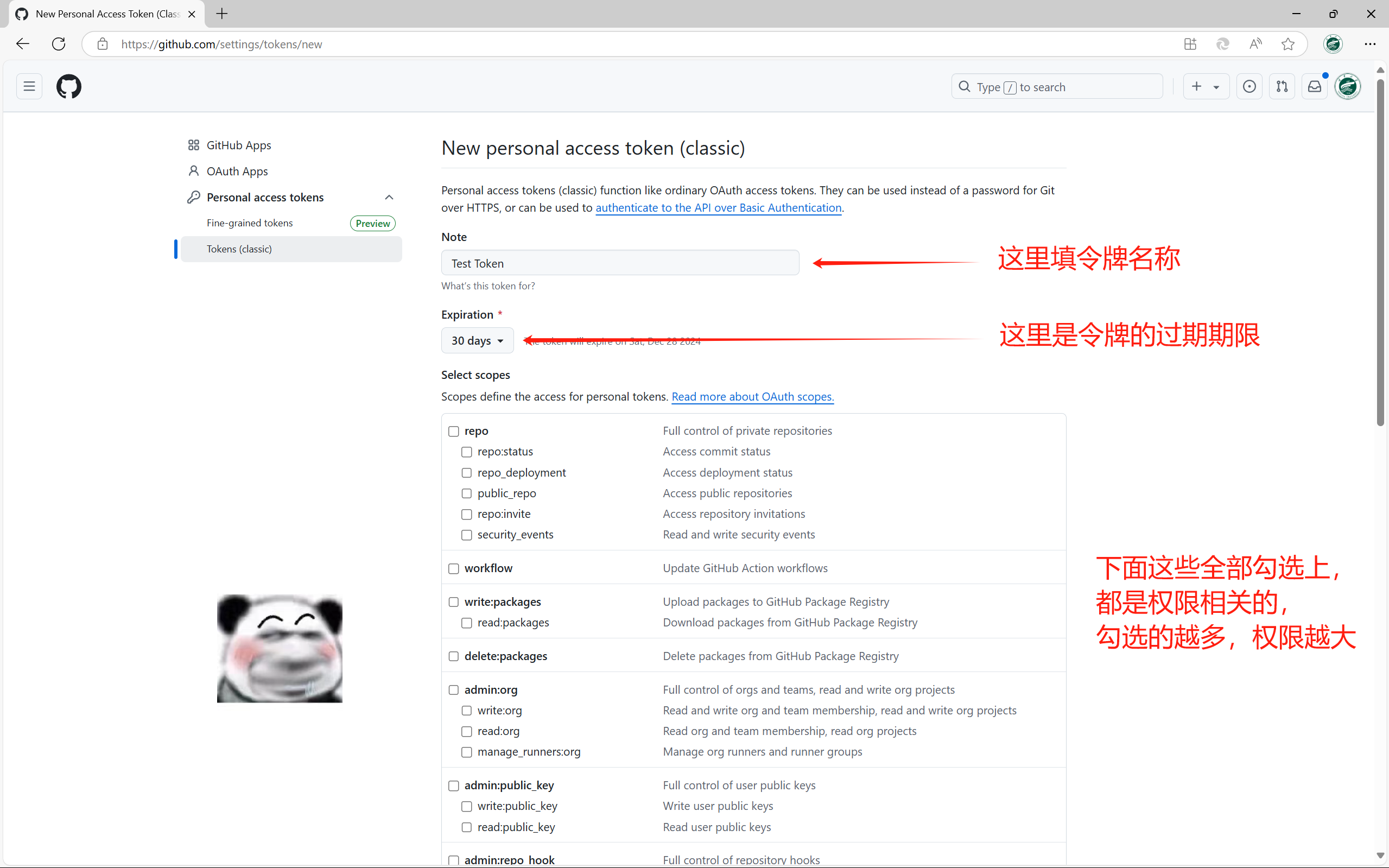1389x868 pixels.
Task: Tick the admin:public_key checkbox
Action: [x=453, y=785]
